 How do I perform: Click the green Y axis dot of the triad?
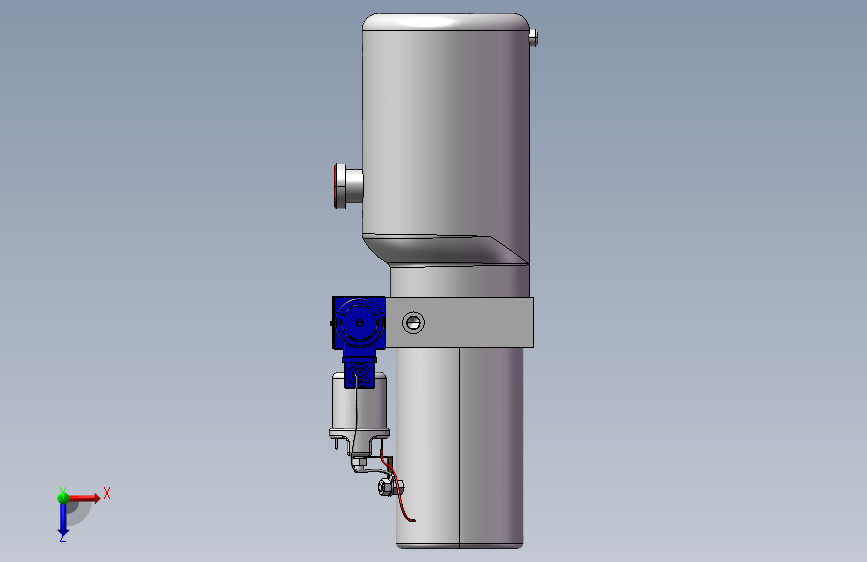coord(63,497)
